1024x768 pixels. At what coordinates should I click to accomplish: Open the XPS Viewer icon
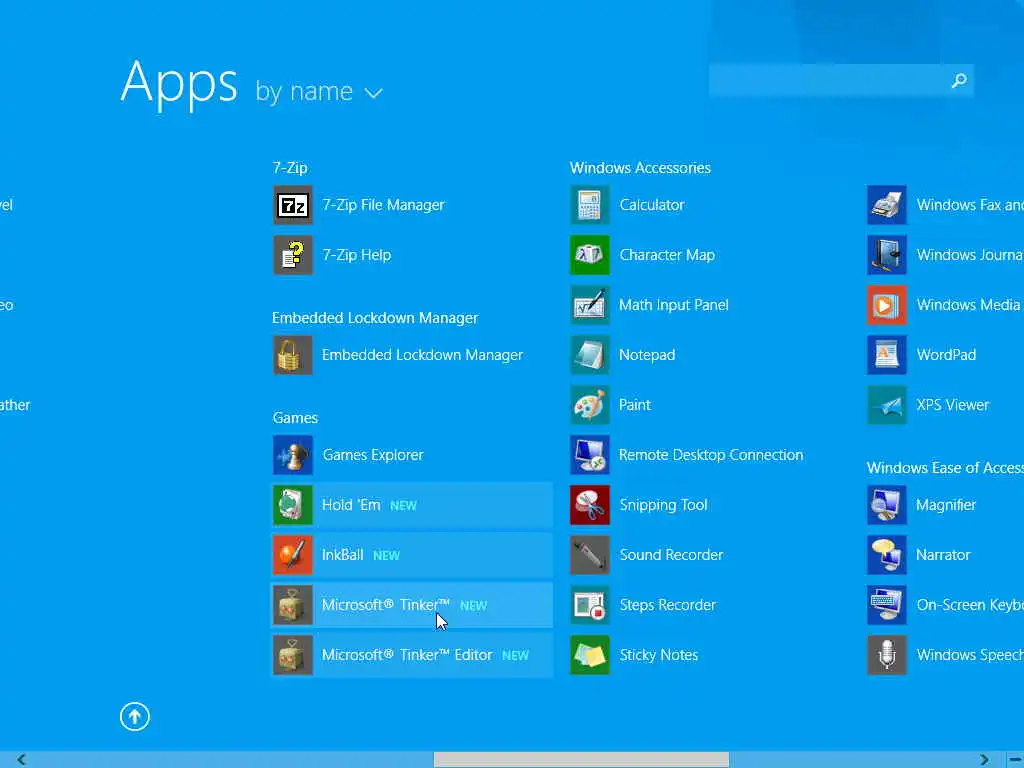pos(887,405)
